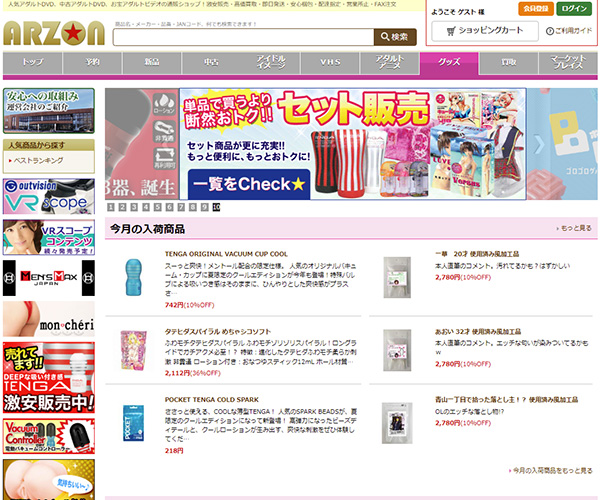Image resolution: width=600 pixels, height=500 pixels.
Task: Click the タテヒダスパイラル product image
Action: (134, 350)
